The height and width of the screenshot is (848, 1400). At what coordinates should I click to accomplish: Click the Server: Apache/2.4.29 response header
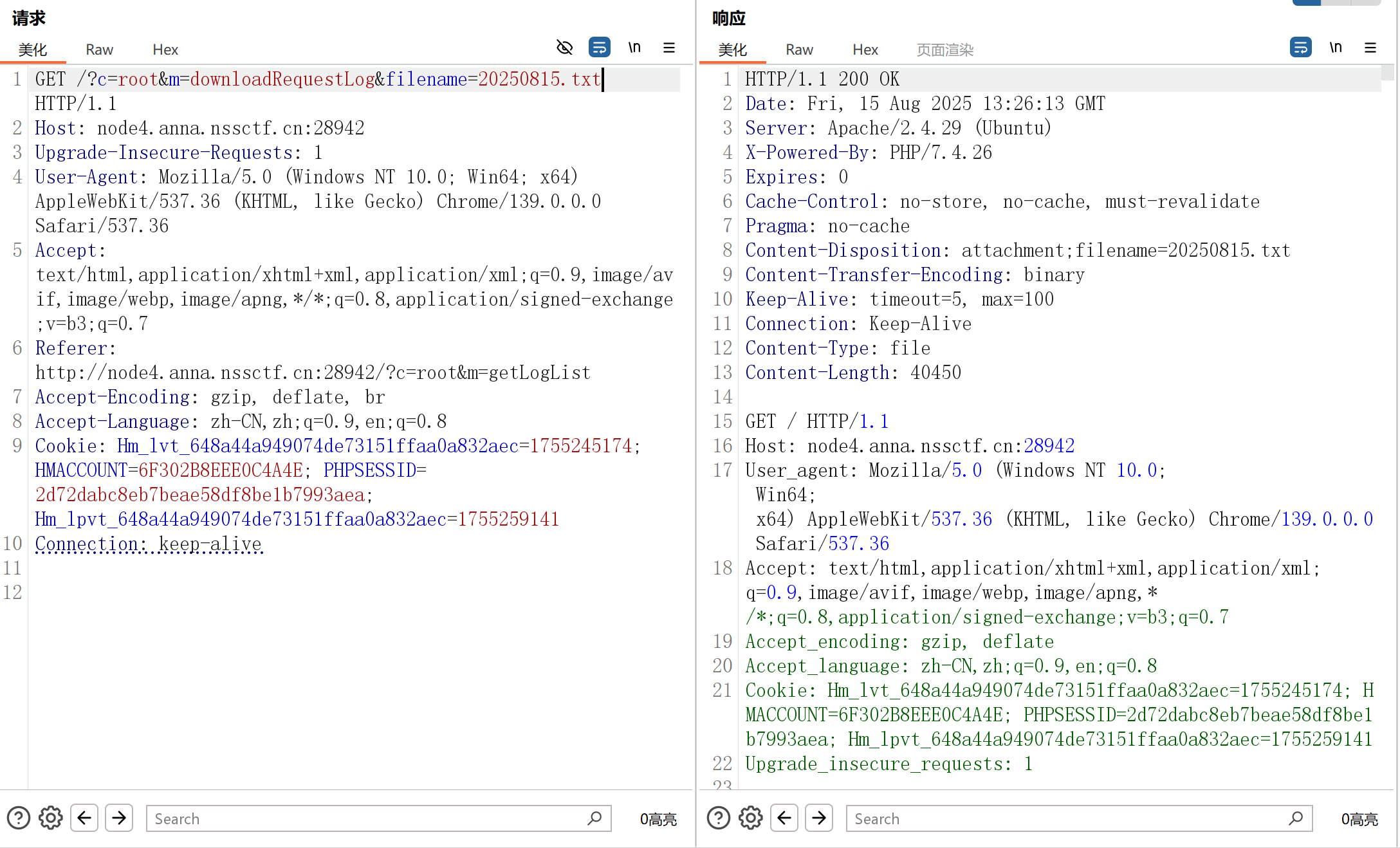(898, 128)
